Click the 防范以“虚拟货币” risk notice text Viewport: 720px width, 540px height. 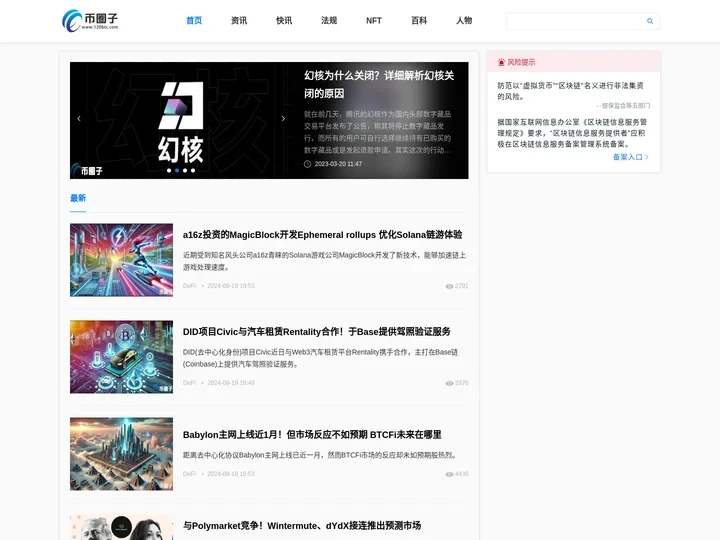[570, 91]
